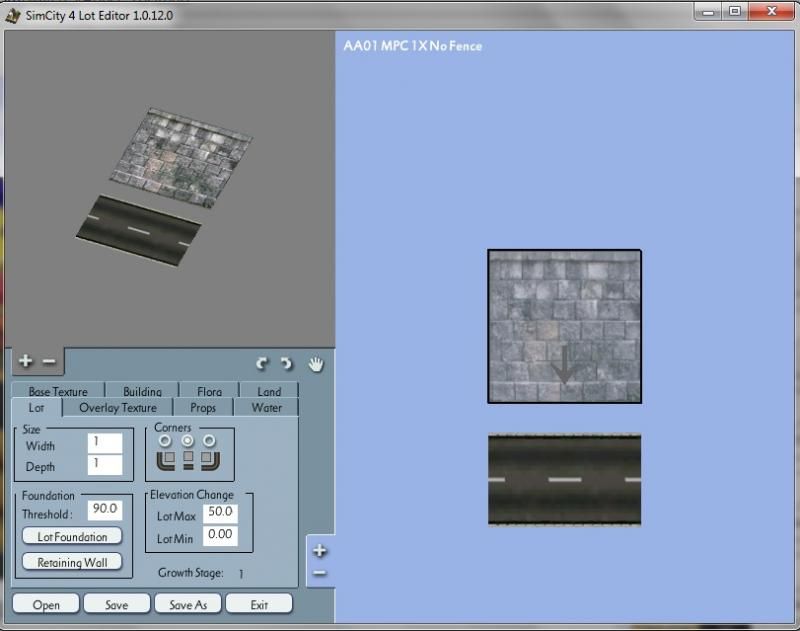This screenshot has width=800, height=631.
Task: Switch to the Building tab
Action: tap(142, 390)
